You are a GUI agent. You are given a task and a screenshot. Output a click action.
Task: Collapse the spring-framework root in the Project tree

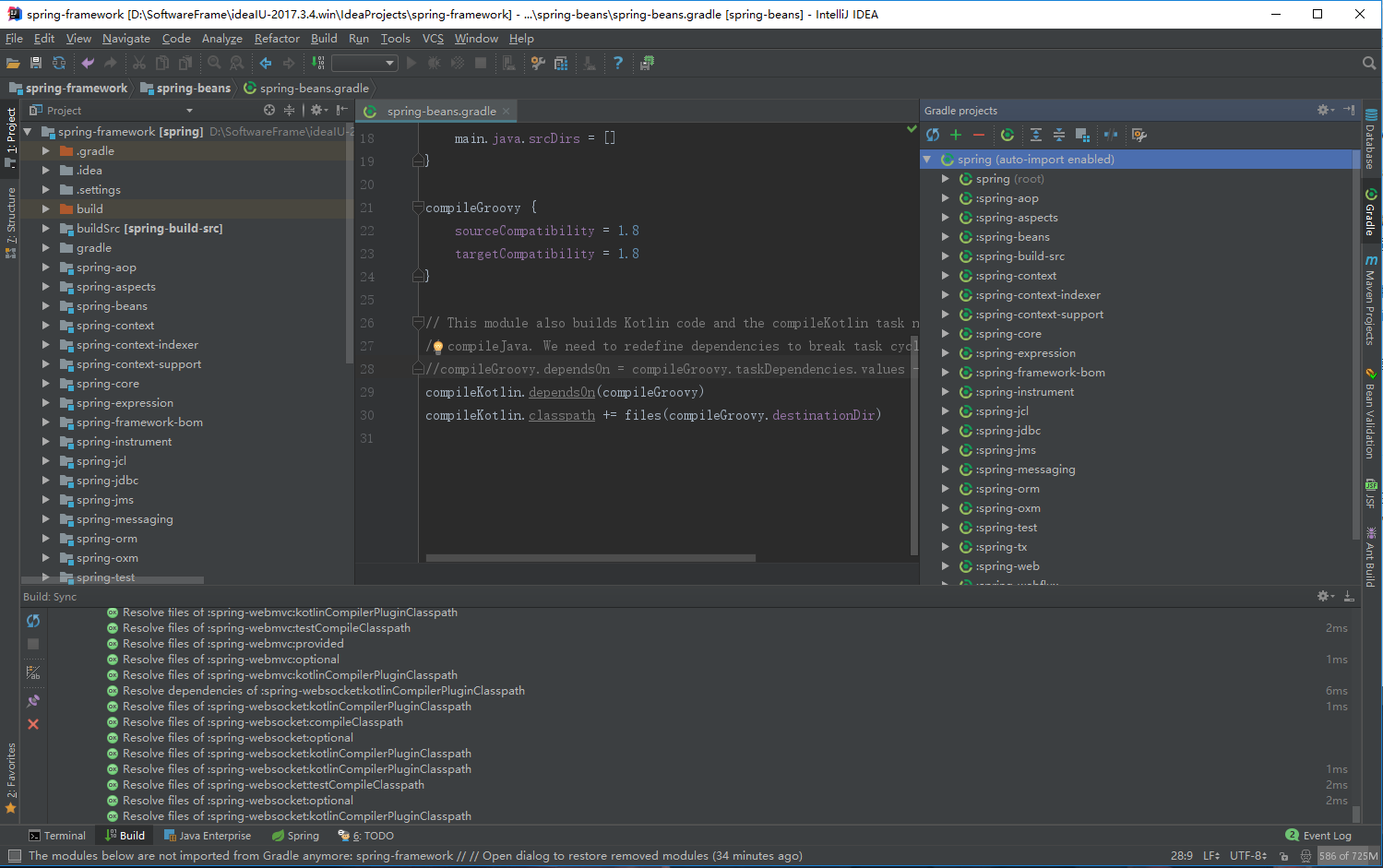click(29, 131)
